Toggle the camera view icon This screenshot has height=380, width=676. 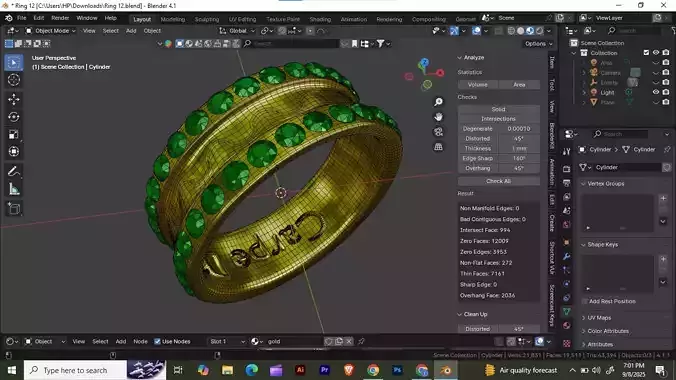pyautogui.click(x=438, y=132)
